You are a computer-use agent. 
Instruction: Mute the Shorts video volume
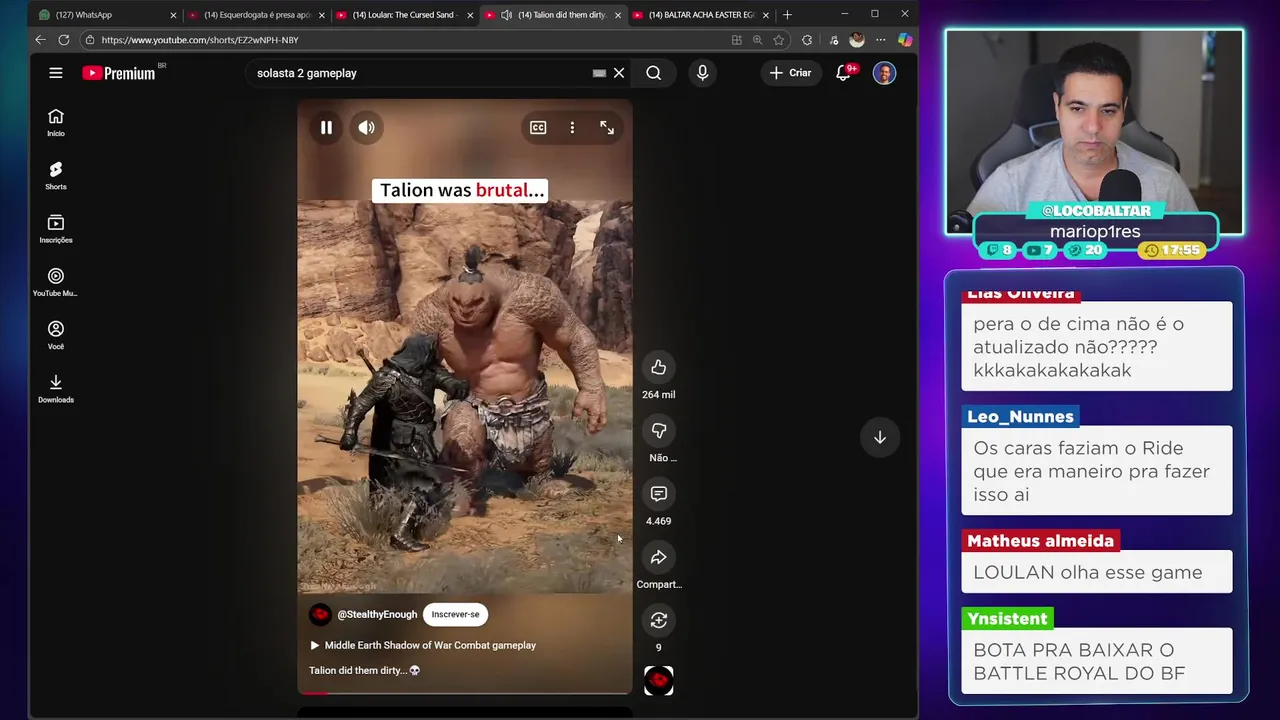367,127
